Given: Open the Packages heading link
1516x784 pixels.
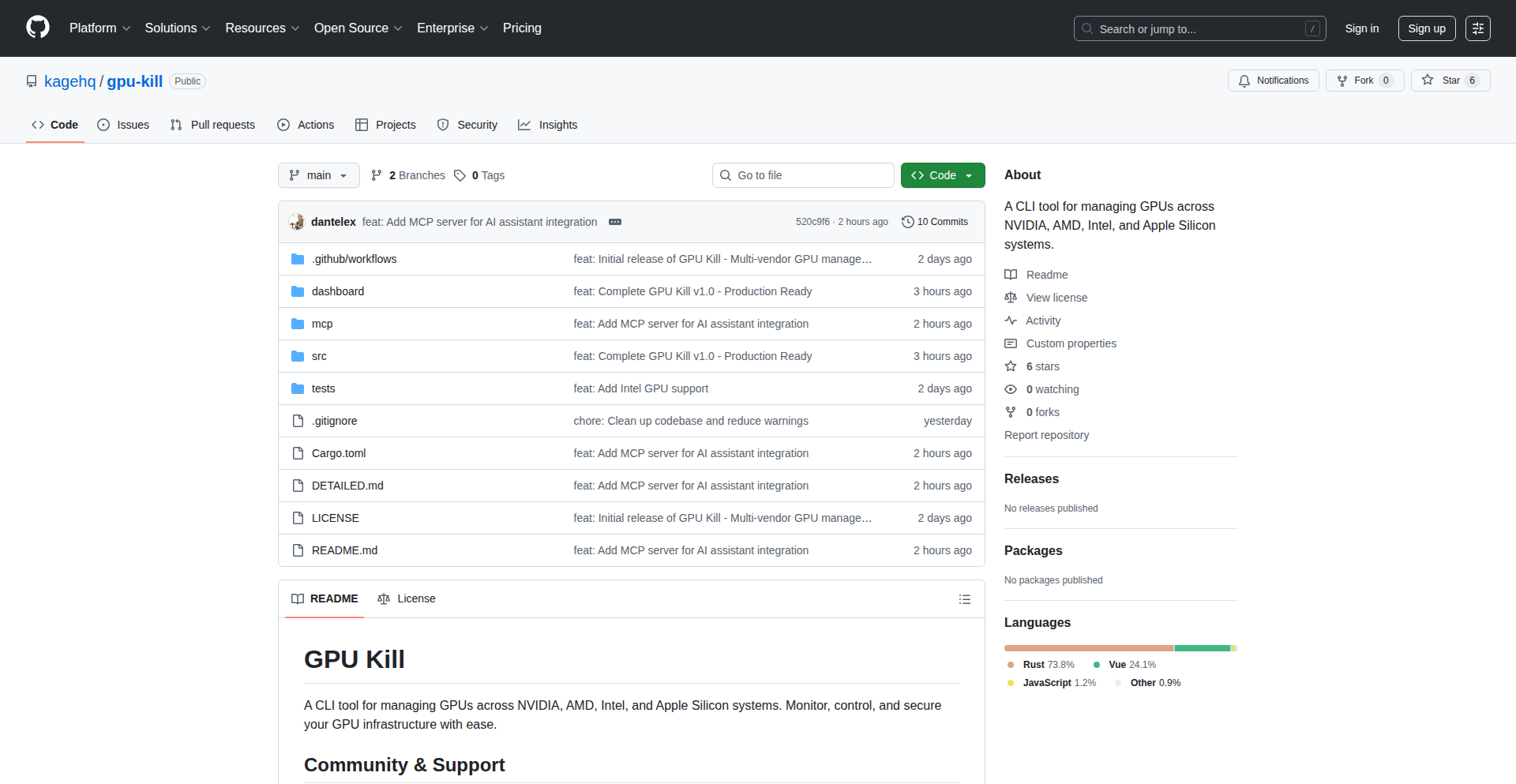Looking at the screenshot, I should pyautogui.click(x=1033, y=550).
